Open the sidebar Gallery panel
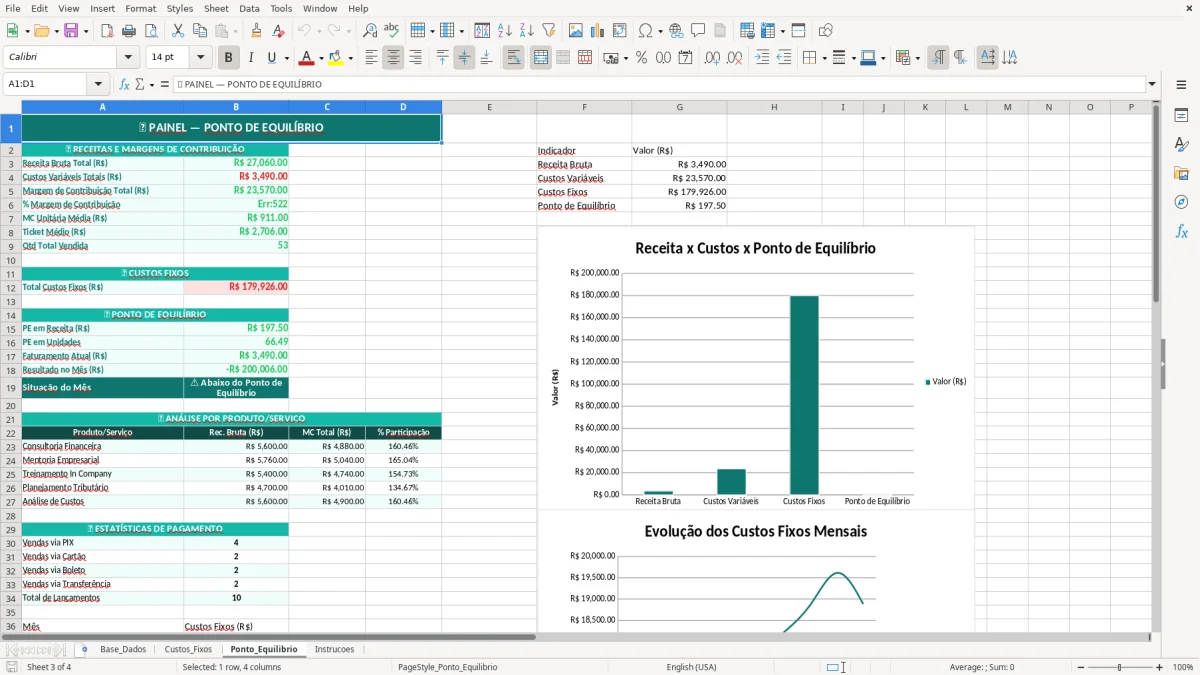Viewport: 1200px width, 675px height. coord(1181,173)
